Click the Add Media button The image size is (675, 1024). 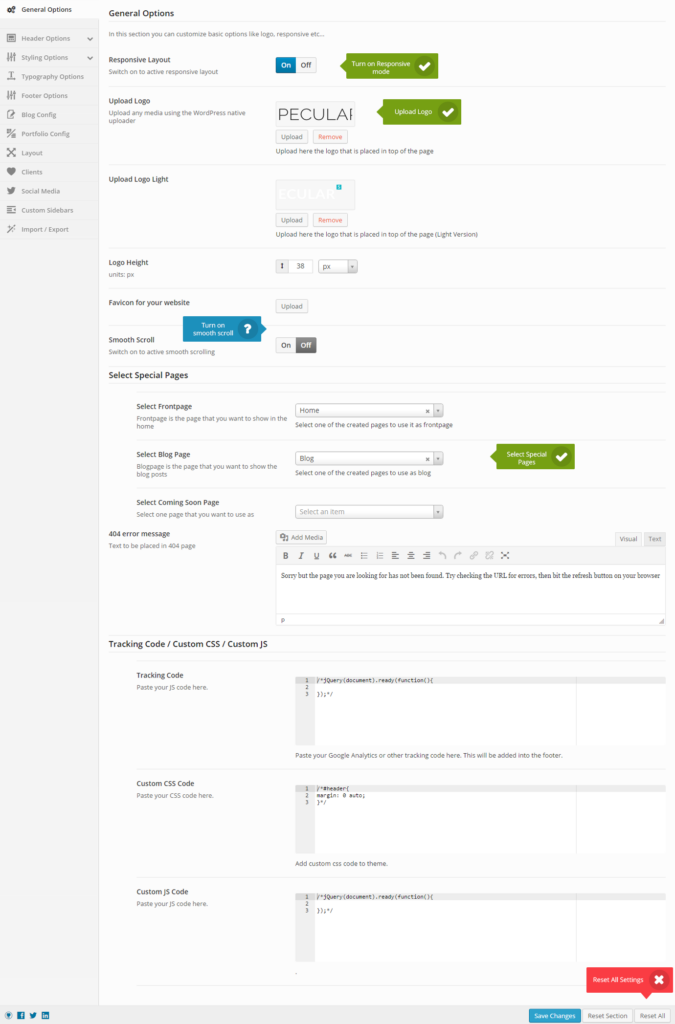click(302, 537)
